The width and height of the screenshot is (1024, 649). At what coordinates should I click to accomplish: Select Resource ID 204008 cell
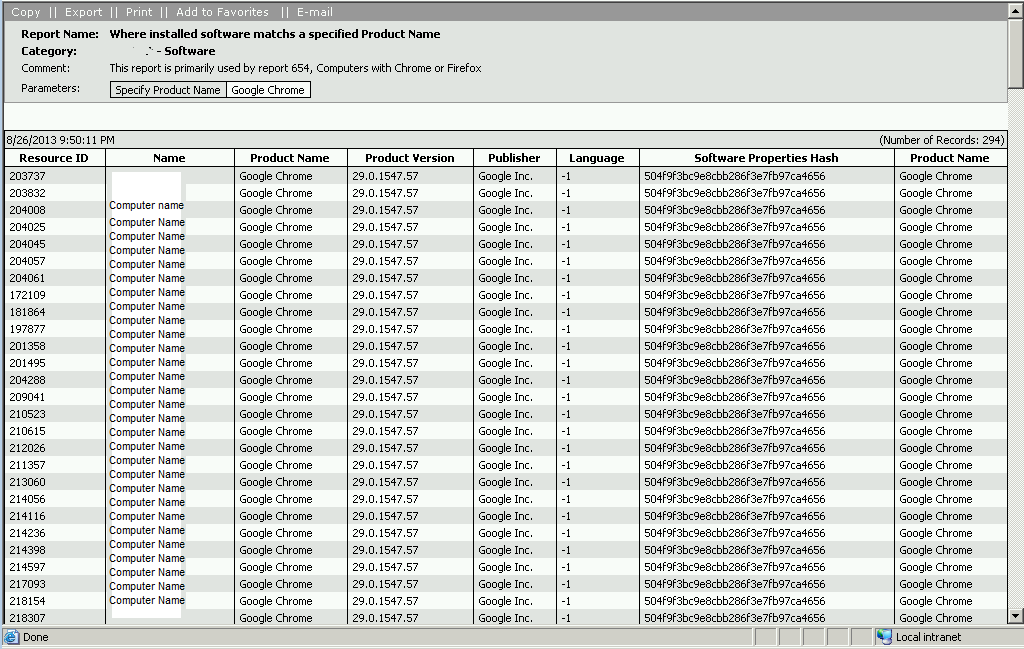[55, 210]
